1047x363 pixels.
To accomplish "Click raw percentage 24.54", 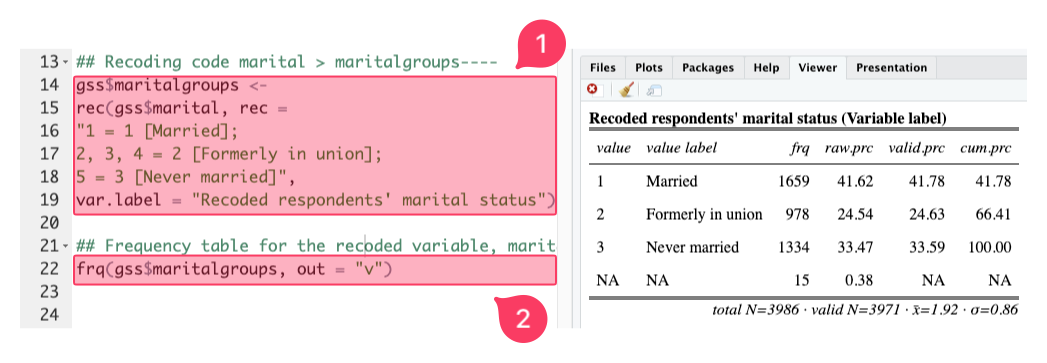I will 855,214.
